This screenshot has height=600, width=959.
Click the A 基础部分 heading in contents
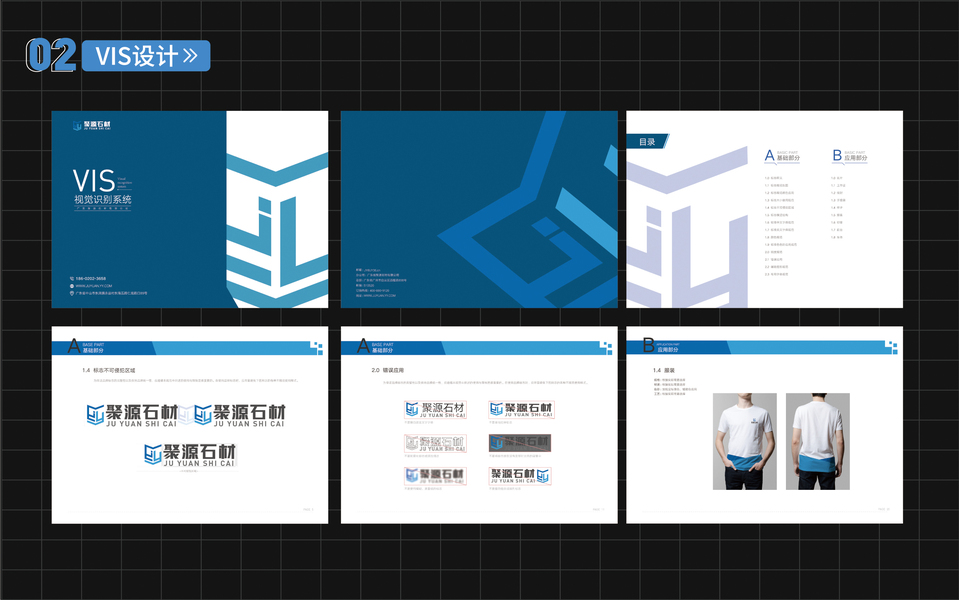point(782,156)
